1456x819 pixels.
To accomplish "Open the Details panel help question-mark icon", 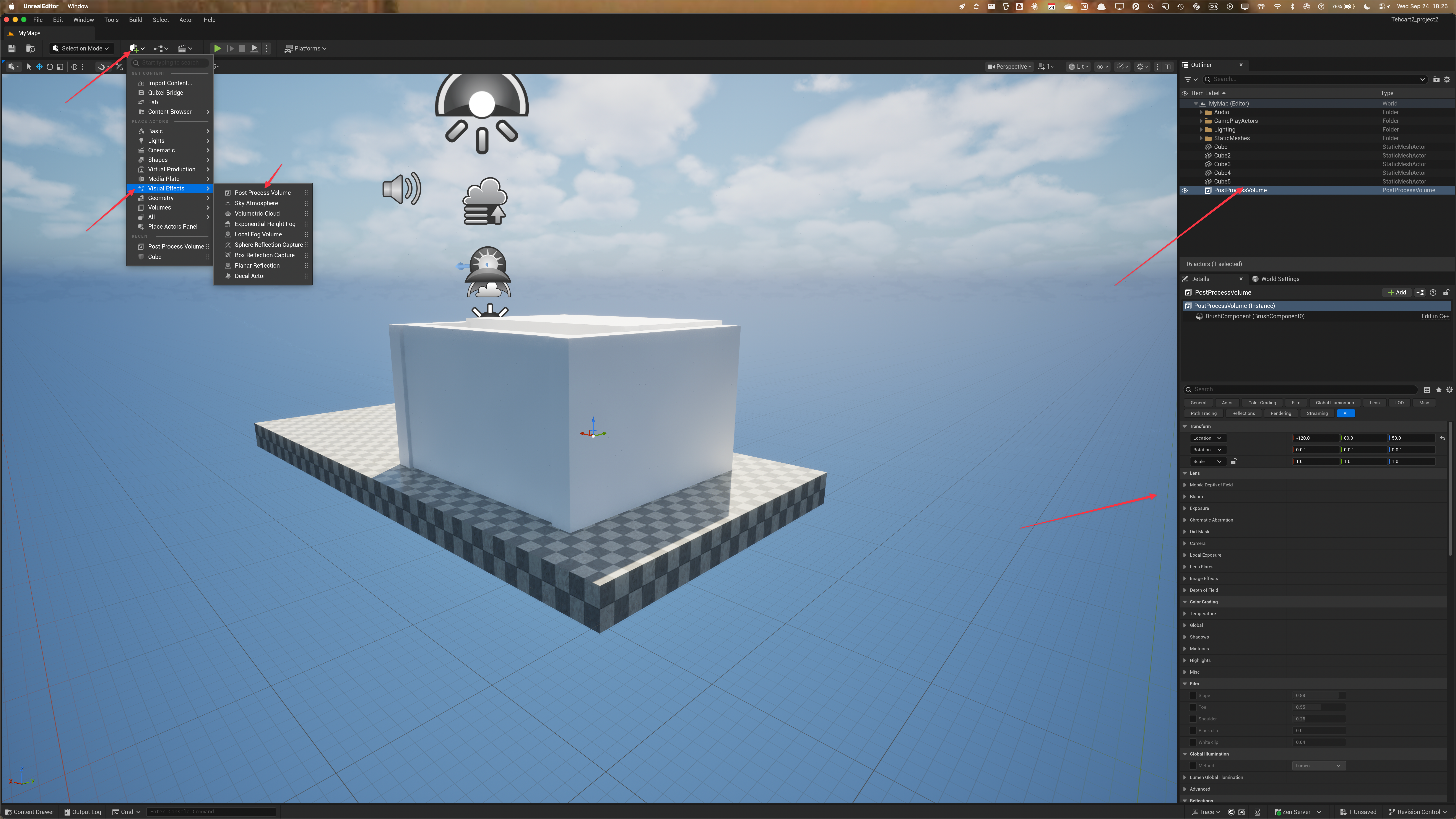I will point(1433,293).
